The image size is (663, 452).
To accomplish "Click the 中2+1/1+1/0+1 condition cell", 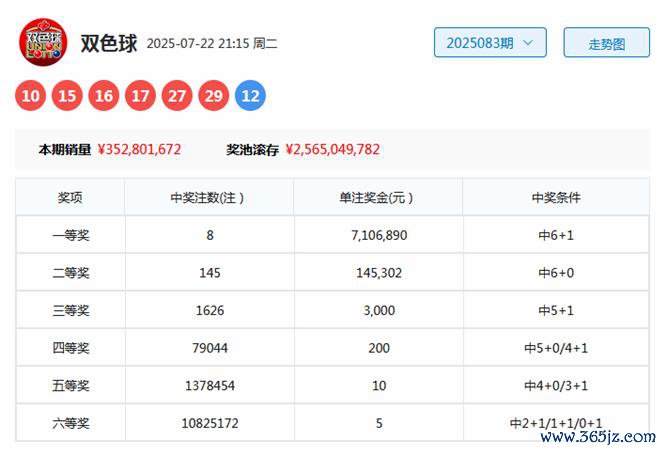I will (556, 423).
